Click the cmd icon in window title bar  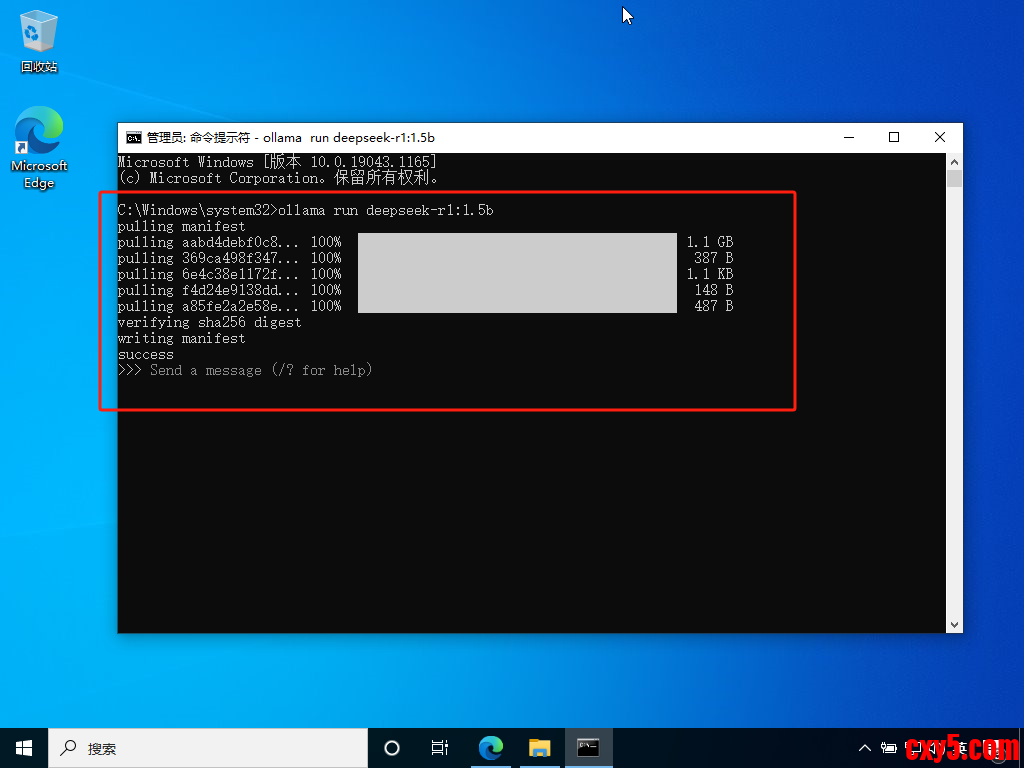[x=133, y=138]
